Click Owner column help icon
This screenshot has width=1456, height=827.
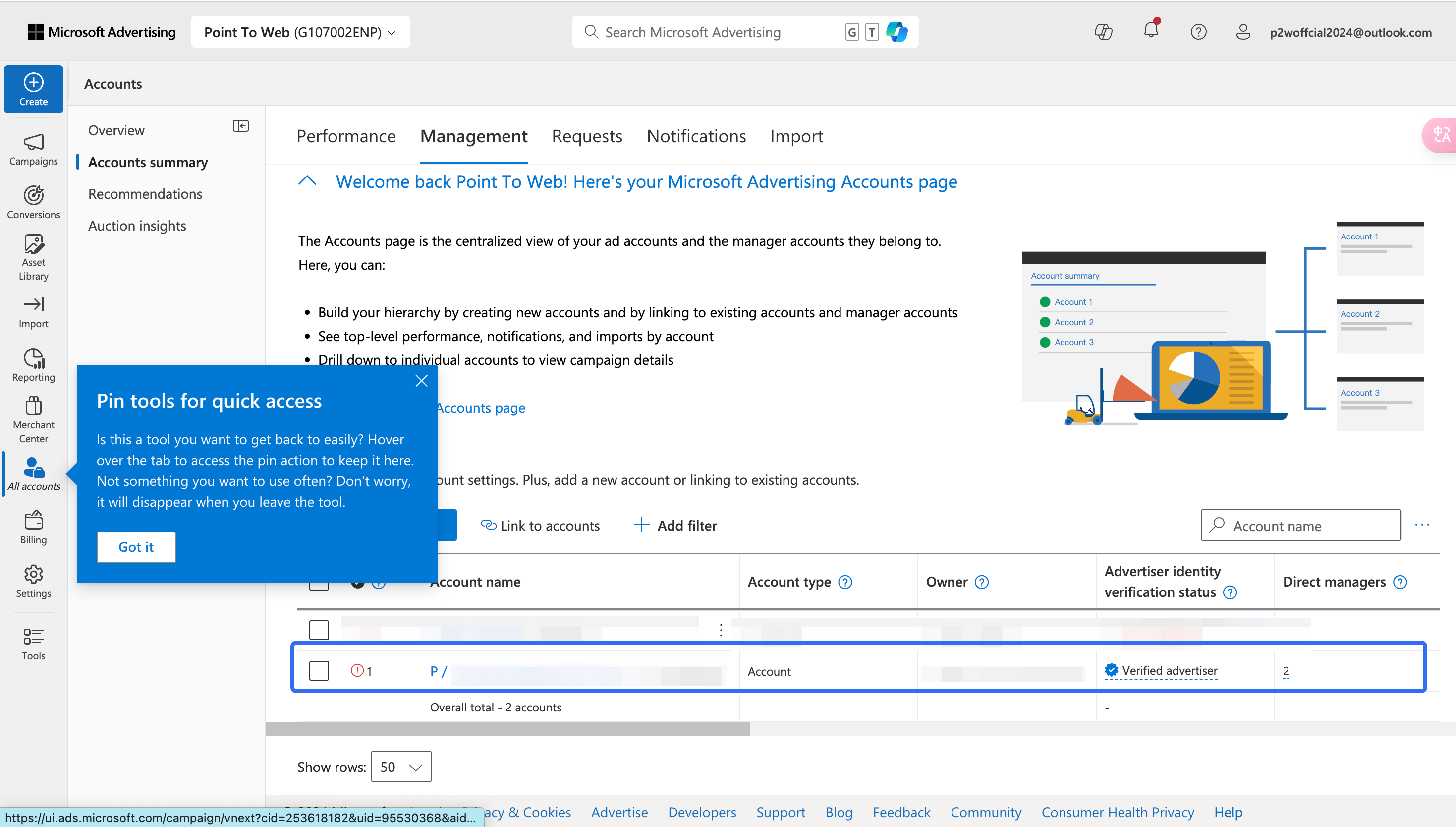[981, 582]
